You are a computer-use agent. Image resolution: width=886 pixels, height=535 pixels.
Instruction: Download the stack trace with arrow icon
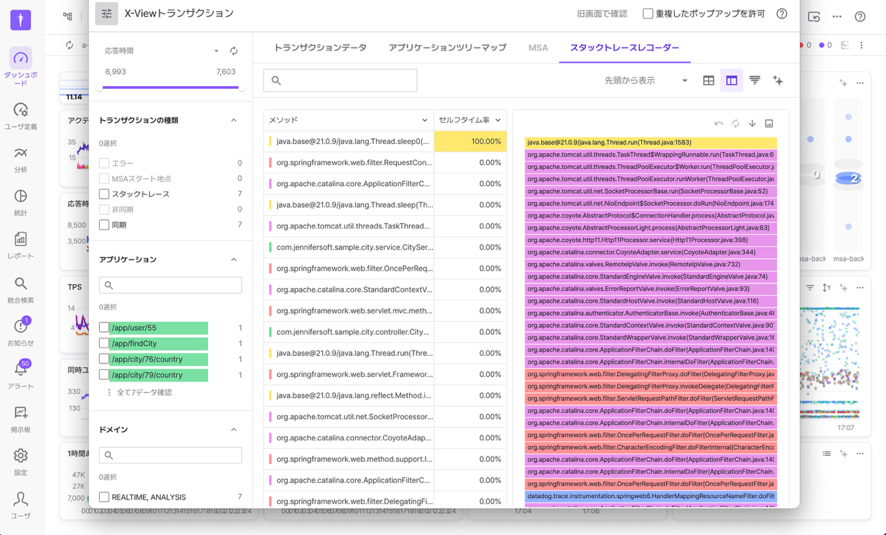tap(752, 123)
